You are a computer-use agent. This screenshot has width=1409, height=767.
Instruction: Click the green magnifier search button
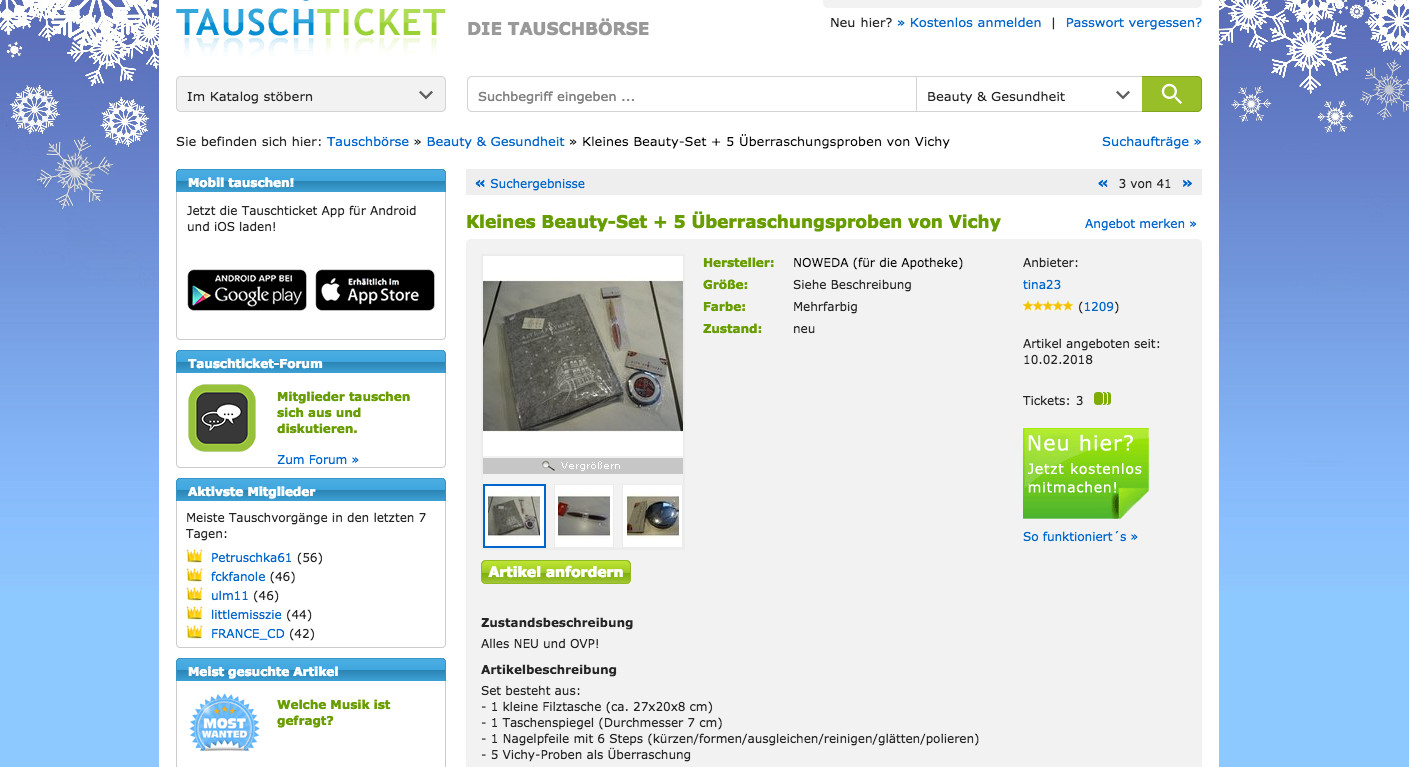(1172, 95)
